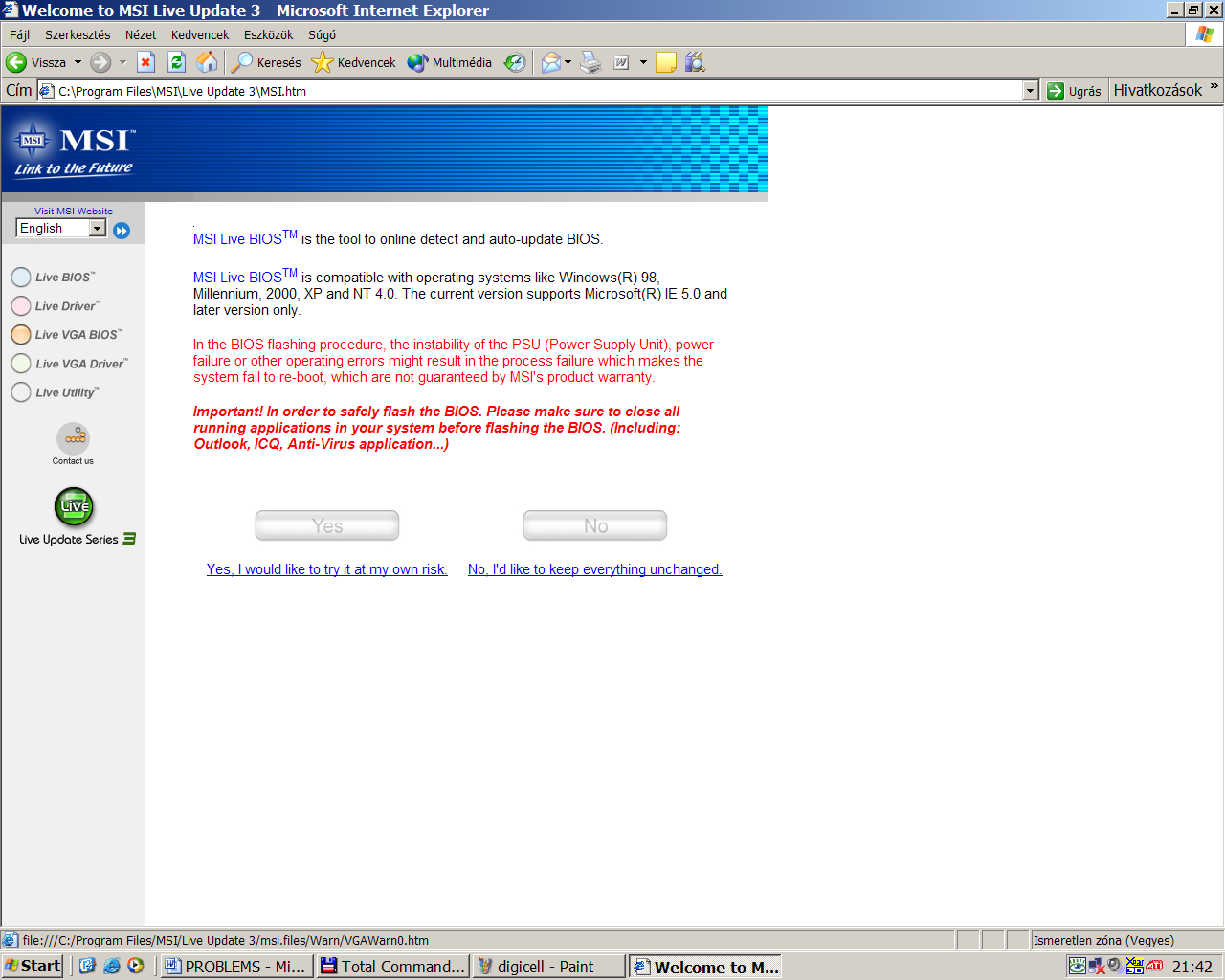Click the Mail envelope icon
This screenshot has width=1225, height=980.
tap(551, 62)
